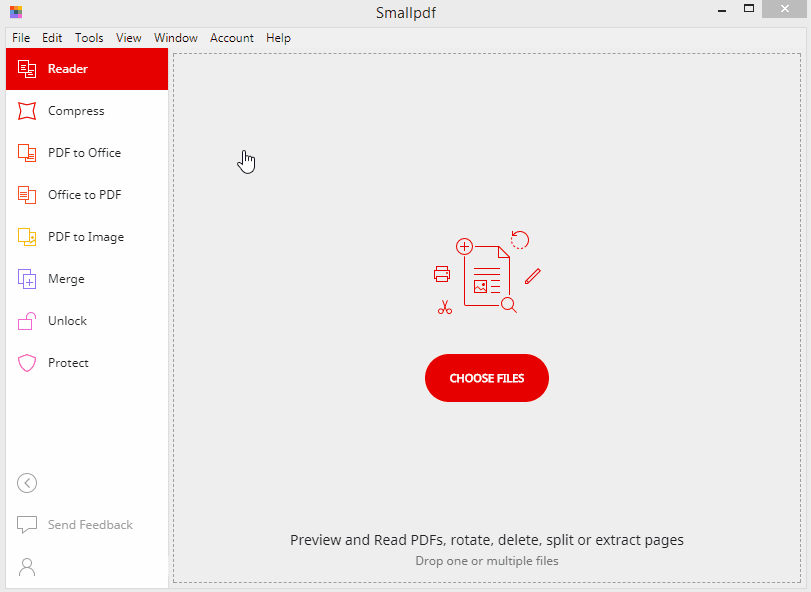Open the View menu
The image size is (811, 592).
coord(128,38)
